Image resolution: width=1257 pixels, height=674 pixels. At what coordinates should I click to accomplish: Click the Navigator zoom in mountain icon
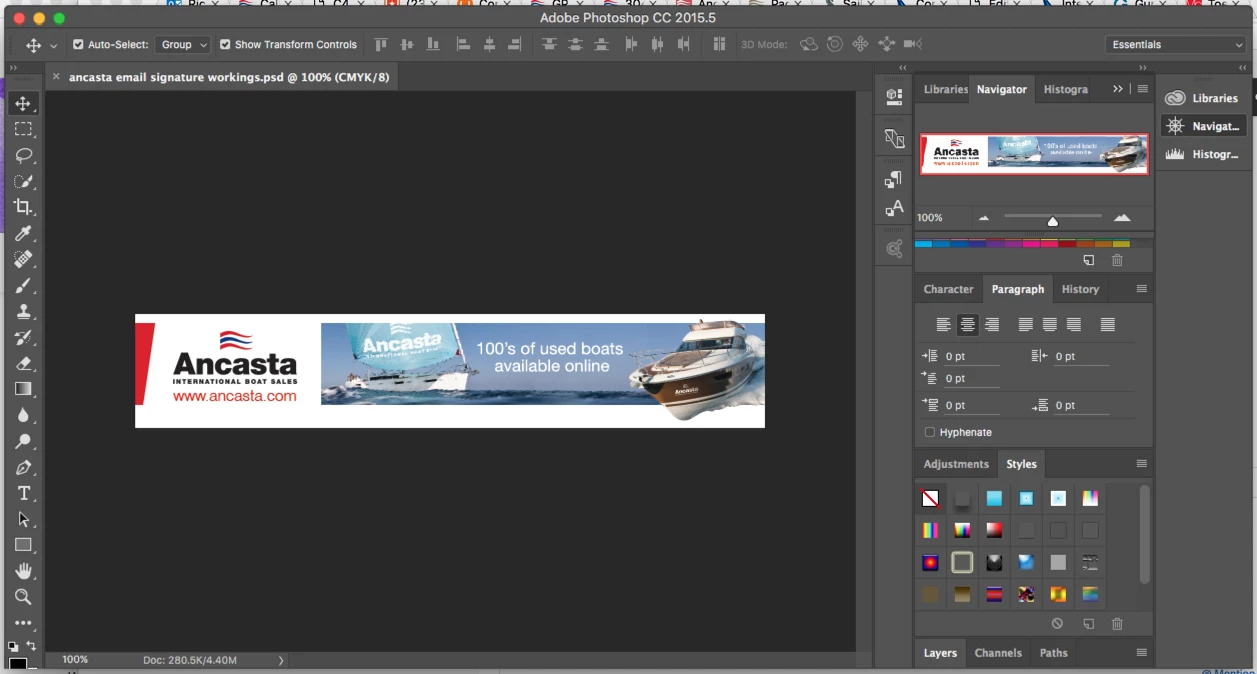coord(1122,217)
